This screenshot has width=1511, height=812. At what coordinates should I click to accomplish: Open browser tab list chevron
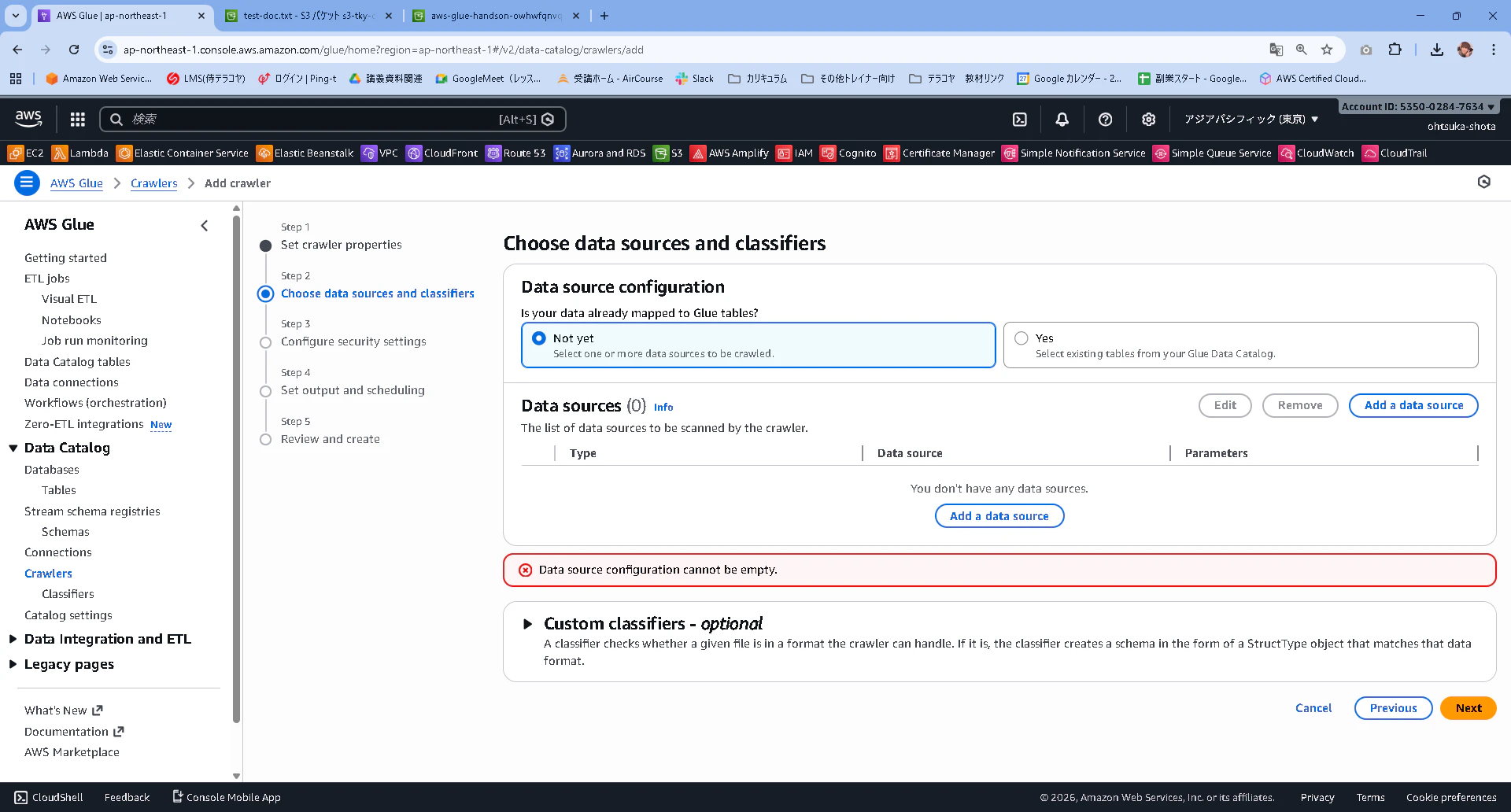(16, 16)
